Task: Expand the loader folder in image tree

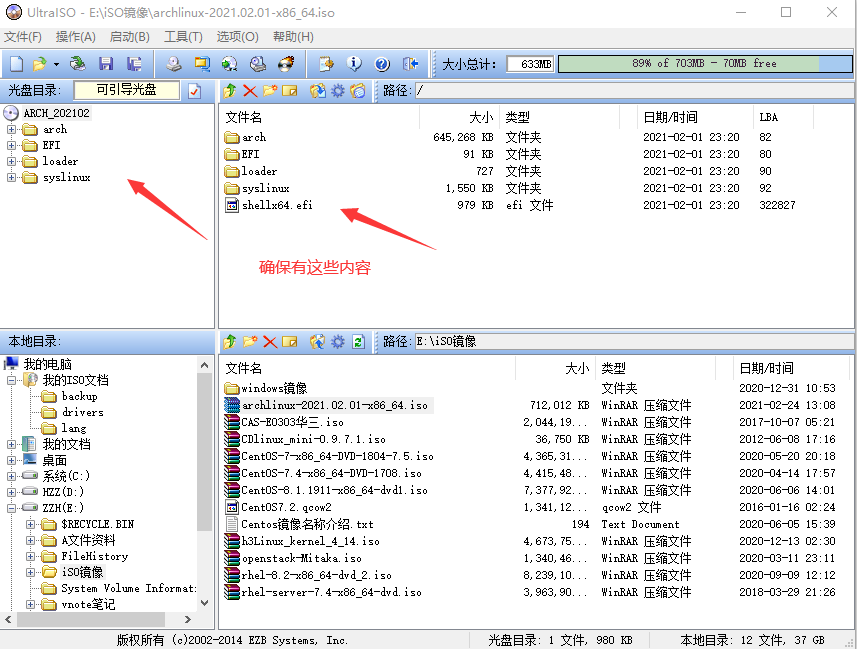Action: click(x=11, y=161)
